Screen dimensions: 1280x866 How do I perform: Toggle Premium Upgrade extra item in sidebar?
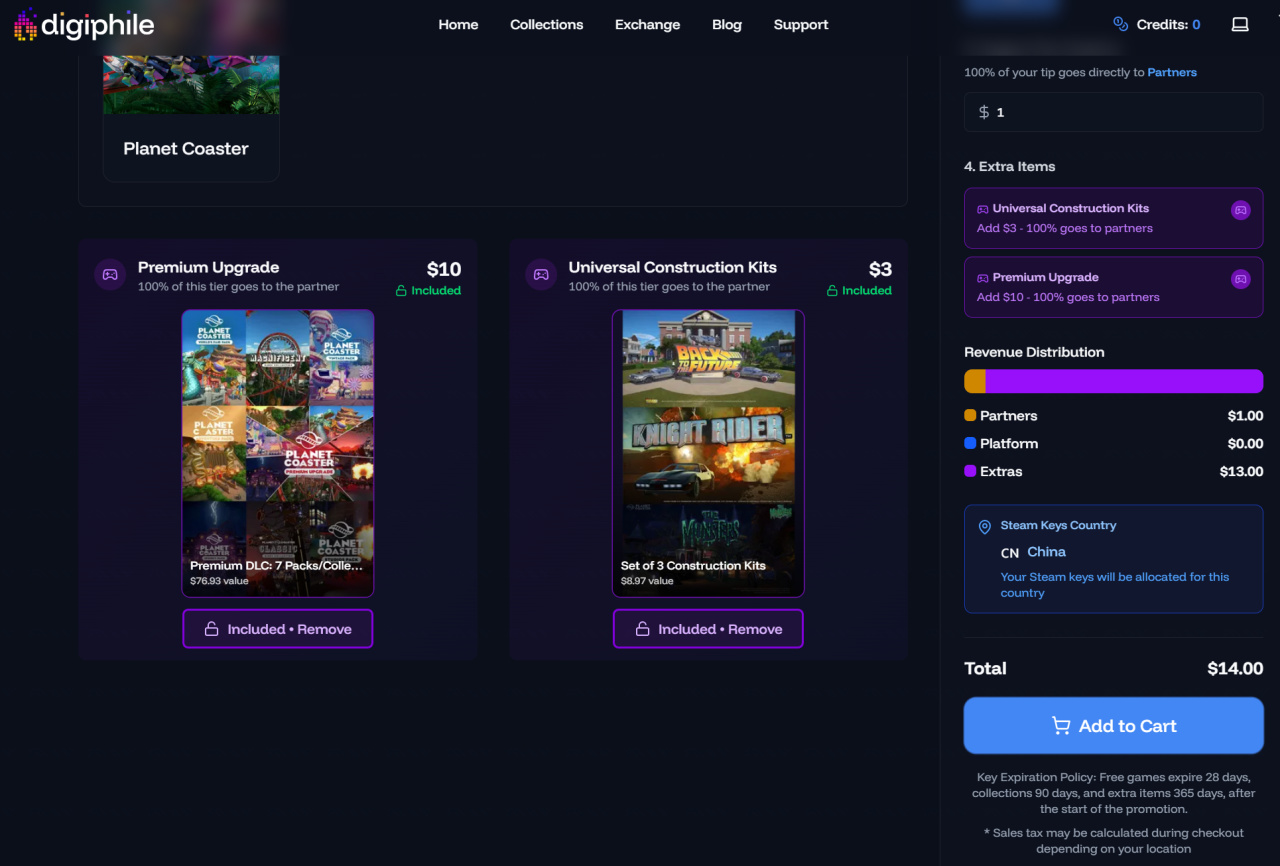(x=1113, y=287)
